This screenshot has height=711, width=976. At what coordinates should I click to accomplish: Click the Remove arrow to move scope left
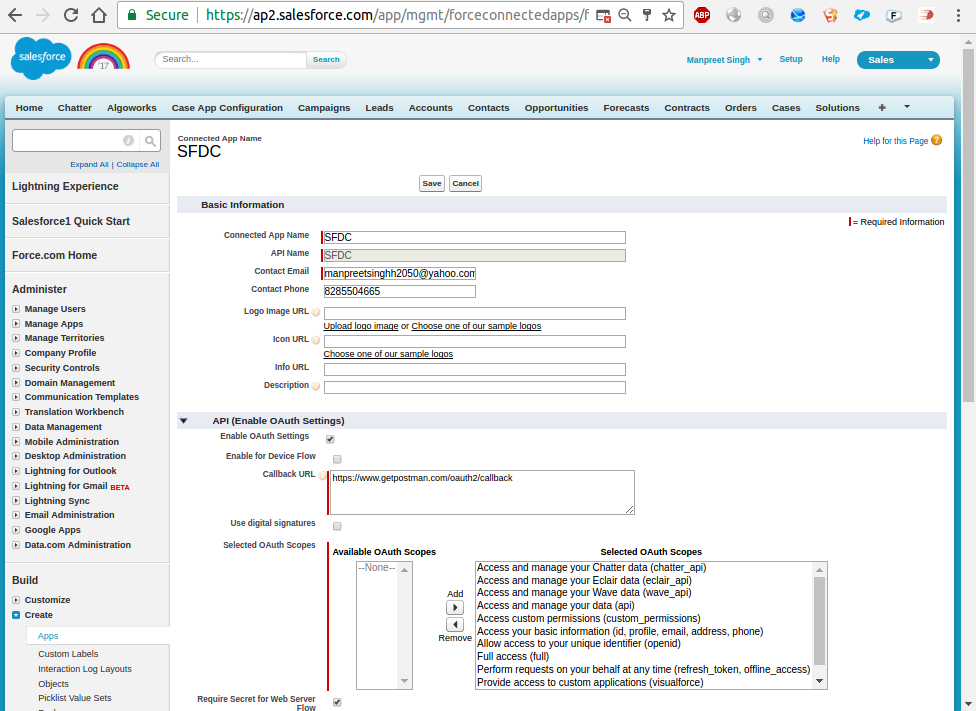[x=455, y=624]
